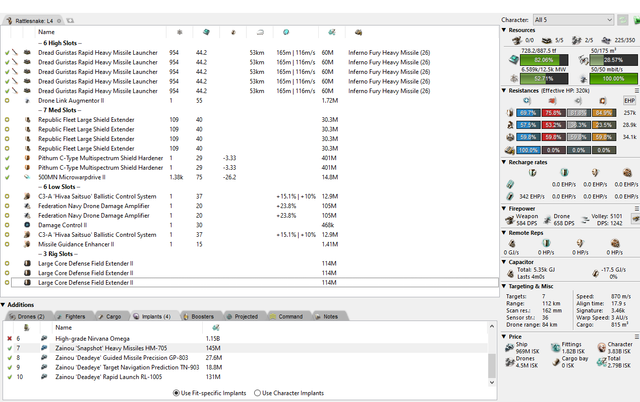Click the hull row icon in Resistances

tap(510, 137)
